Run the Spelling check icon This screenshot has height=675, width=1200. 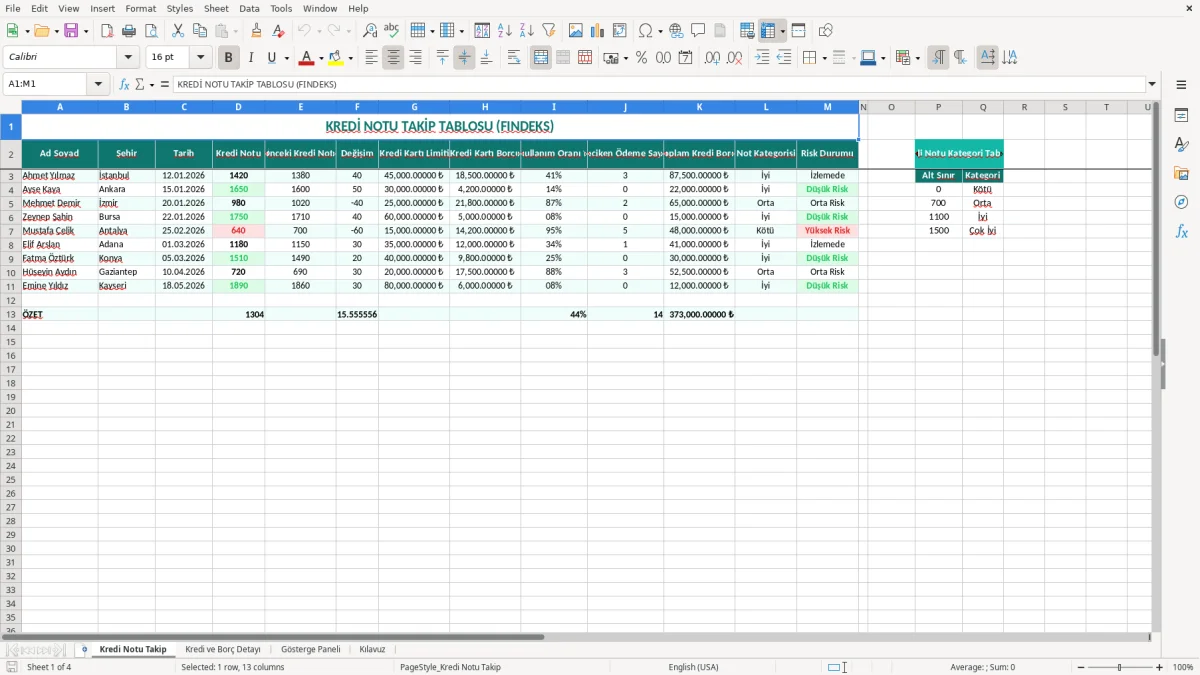tap(392, 31)
